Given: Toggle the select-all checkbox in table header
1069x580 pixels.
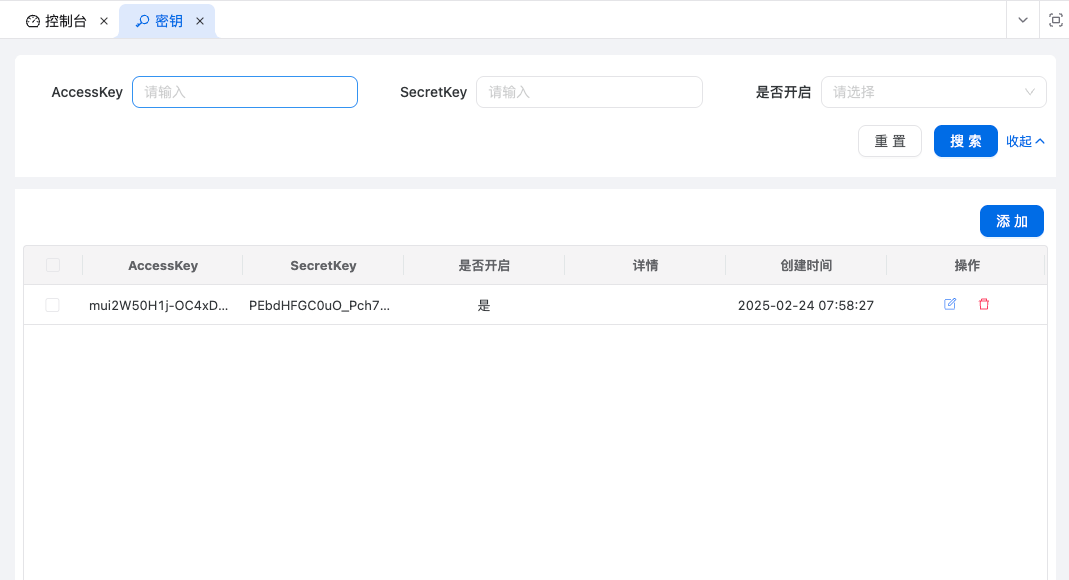Looking at the screenshot, I should click(x=53, y=265).
